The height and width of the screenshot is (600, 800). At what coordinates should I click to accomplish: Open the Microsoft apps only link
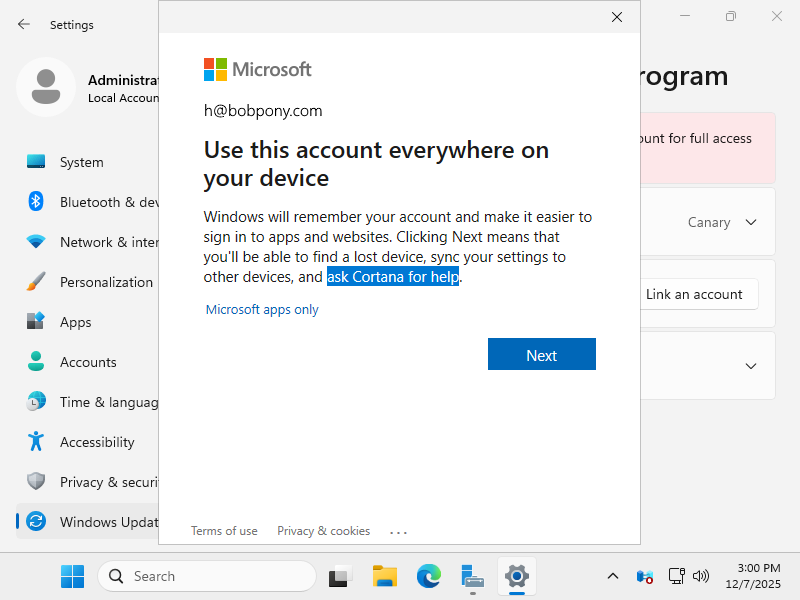262,309
